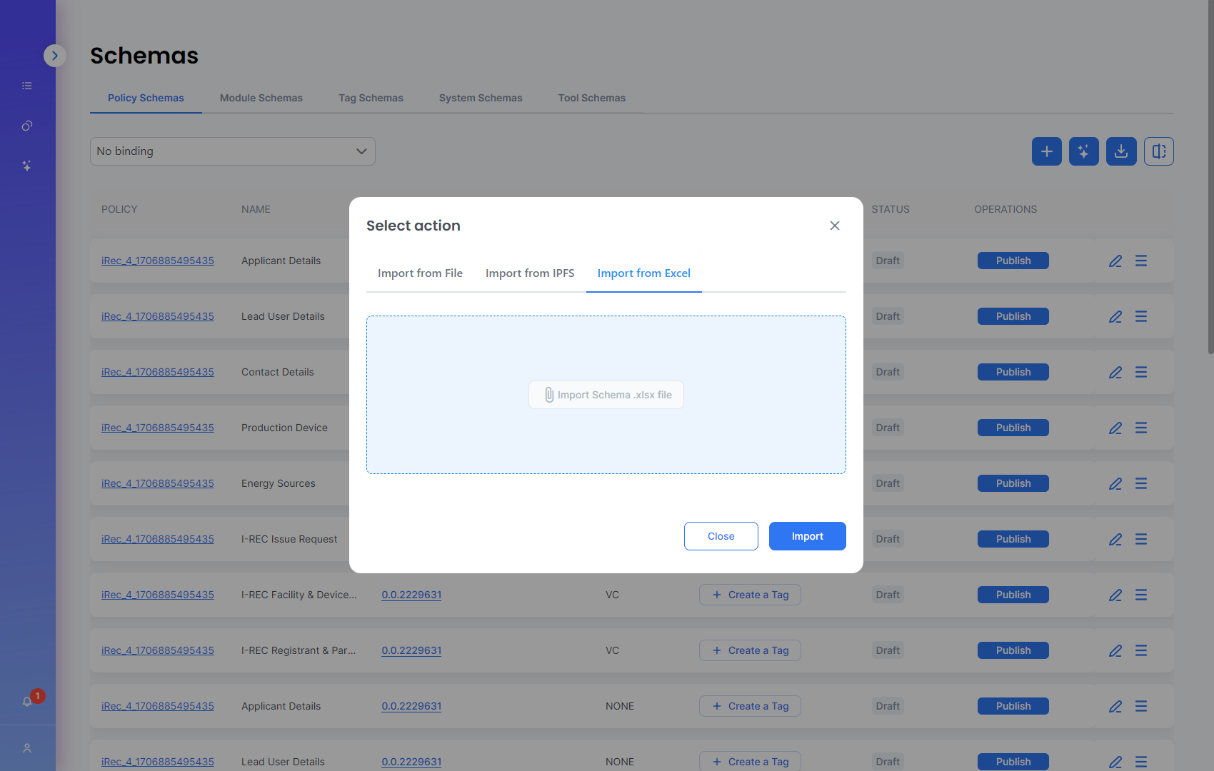The height and width of the screenshot is (771, 1214).
Task: Click Import Schema .xlsx file upload area
Action: 606,395
